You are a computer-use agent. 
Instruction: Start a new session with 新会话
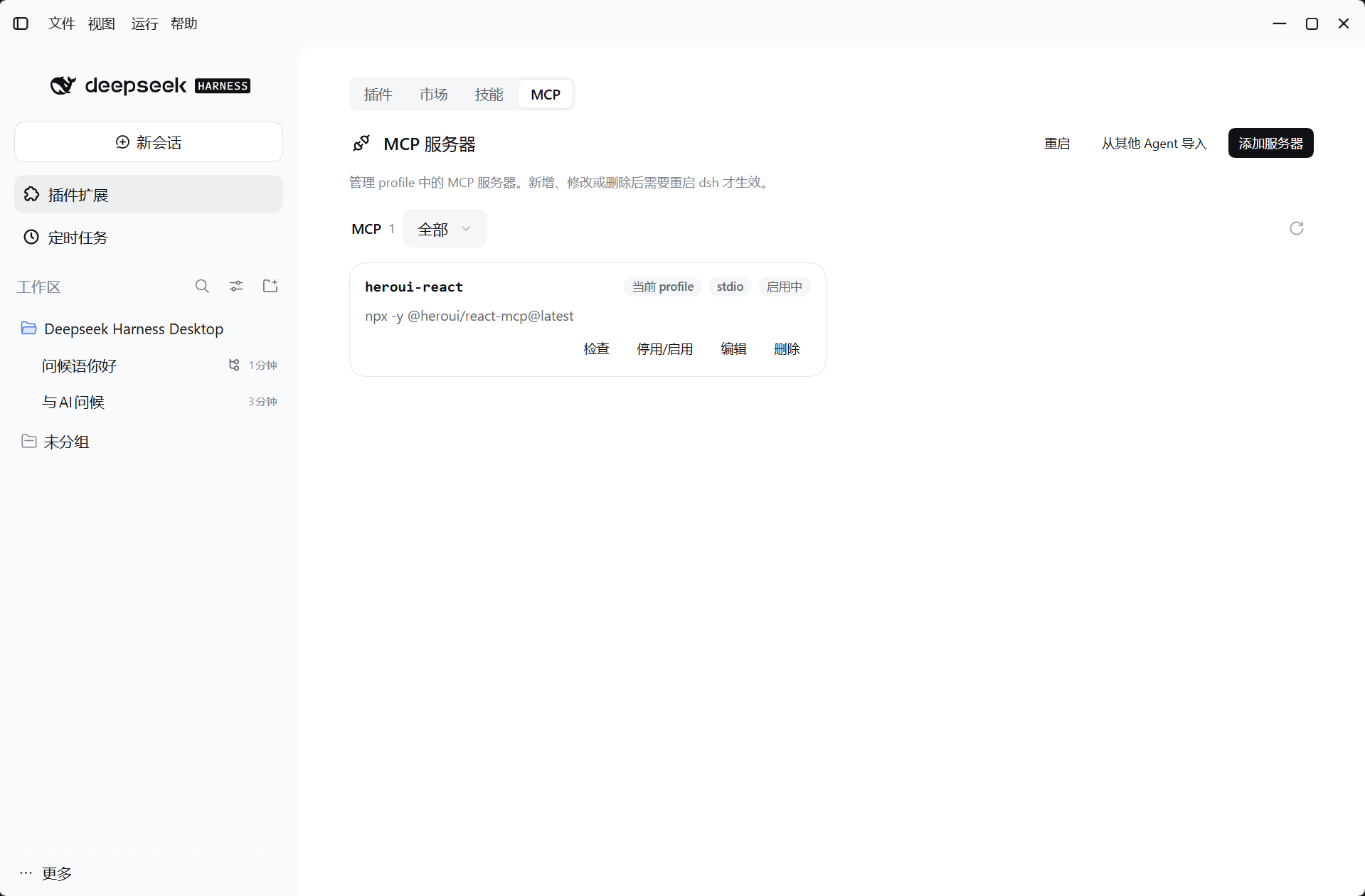[149, 142]
